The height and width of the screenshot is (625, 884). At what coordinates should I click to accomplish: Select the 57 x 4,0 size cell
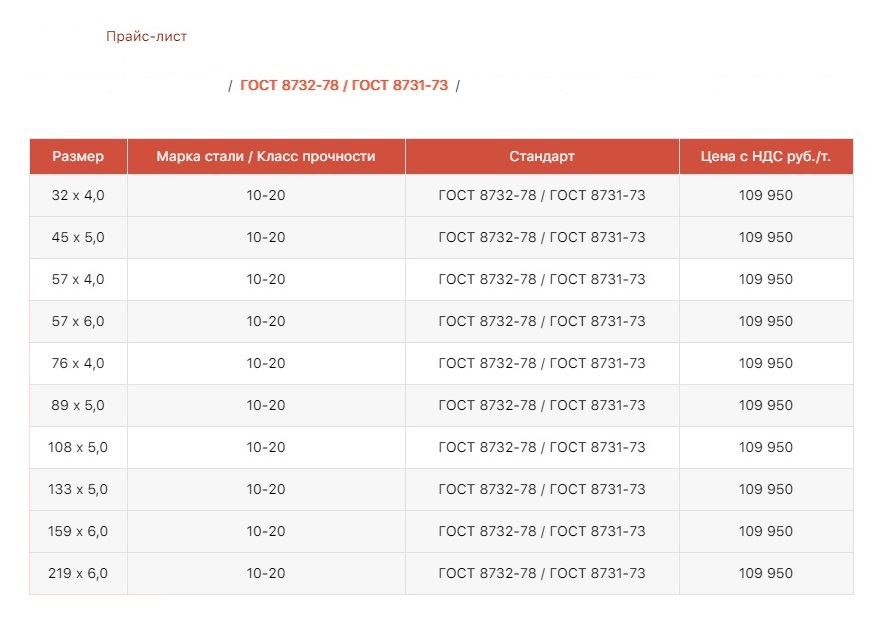click(78, 280)
